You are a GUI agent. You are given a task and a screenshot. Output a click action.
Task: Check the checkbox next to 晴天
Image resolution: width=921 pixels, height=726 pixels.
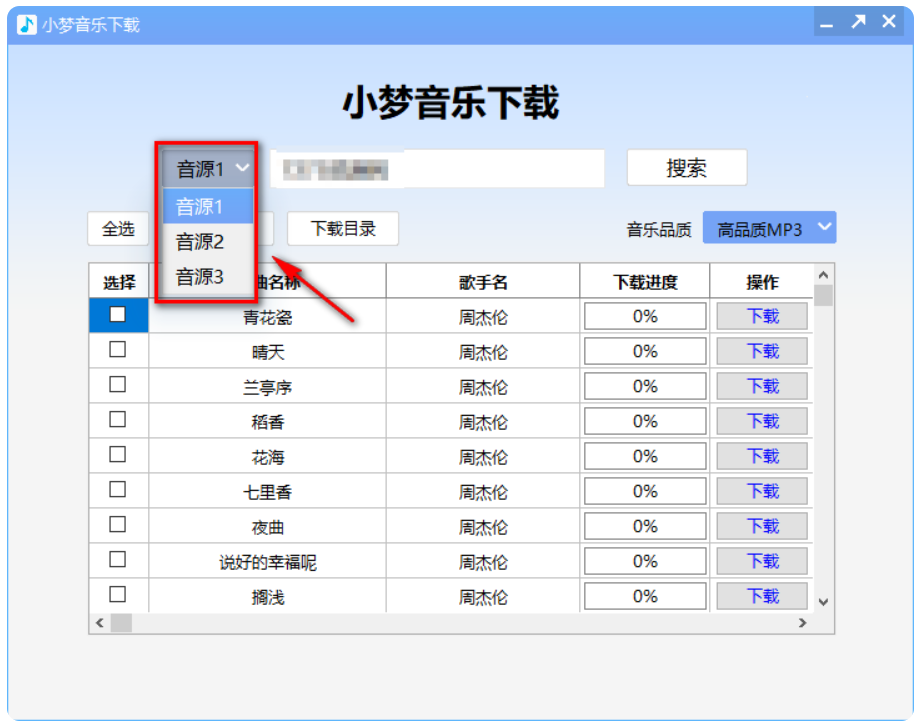coord(118,350)
